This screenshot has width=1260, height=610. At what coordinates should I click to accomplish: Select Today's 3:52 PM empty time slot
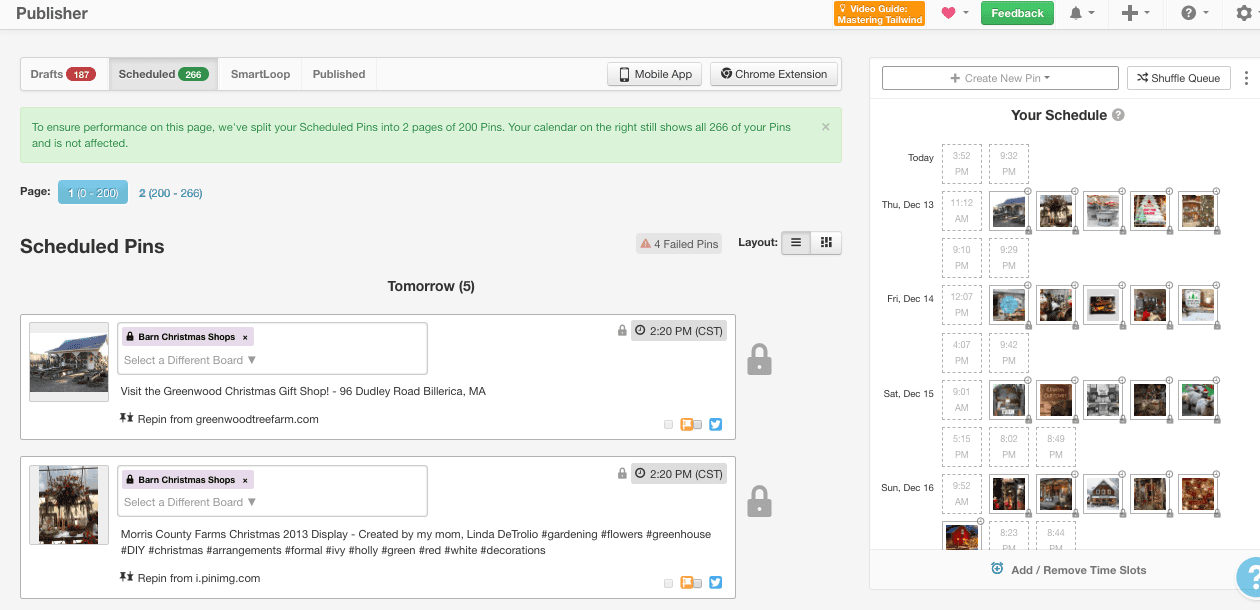click(961, 164)
